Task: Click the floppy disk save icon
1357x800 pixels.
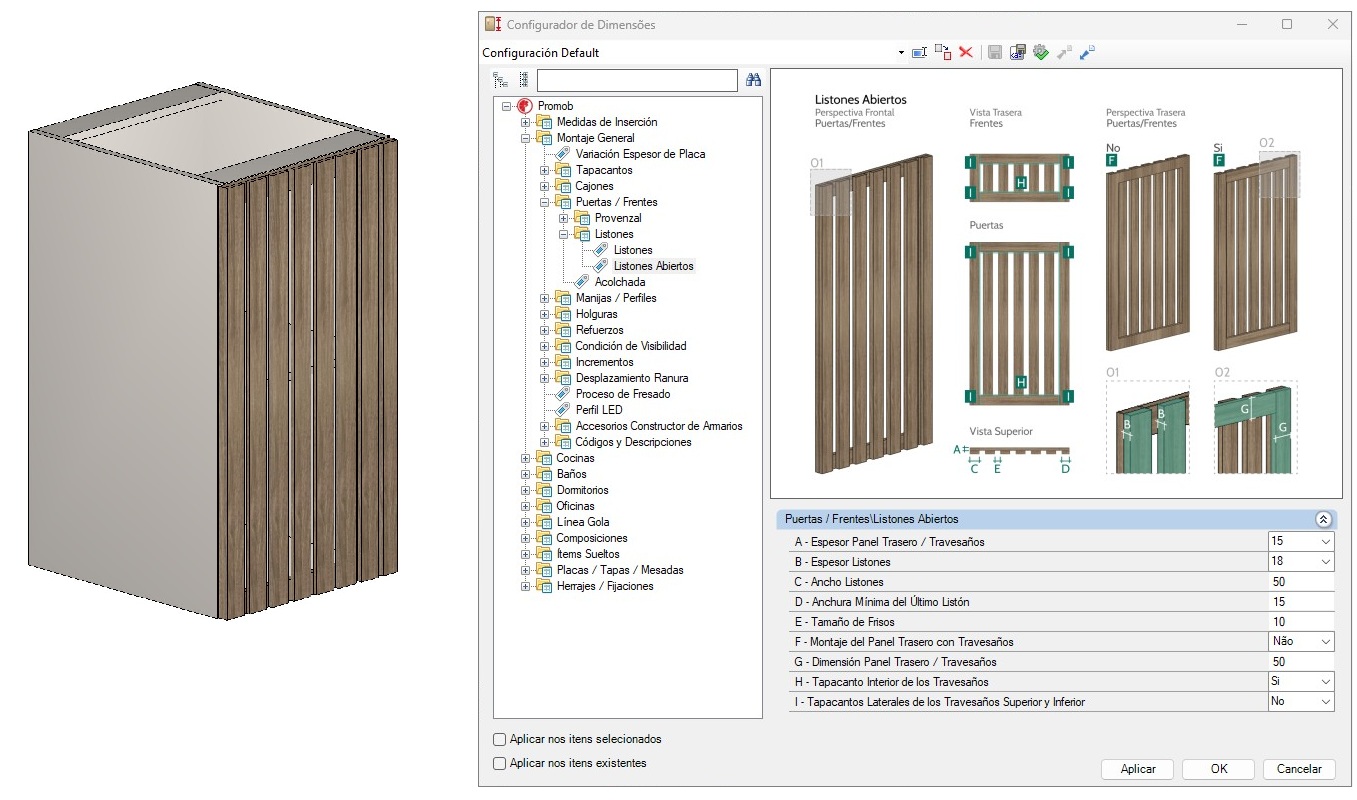Action: click(995, 52)
